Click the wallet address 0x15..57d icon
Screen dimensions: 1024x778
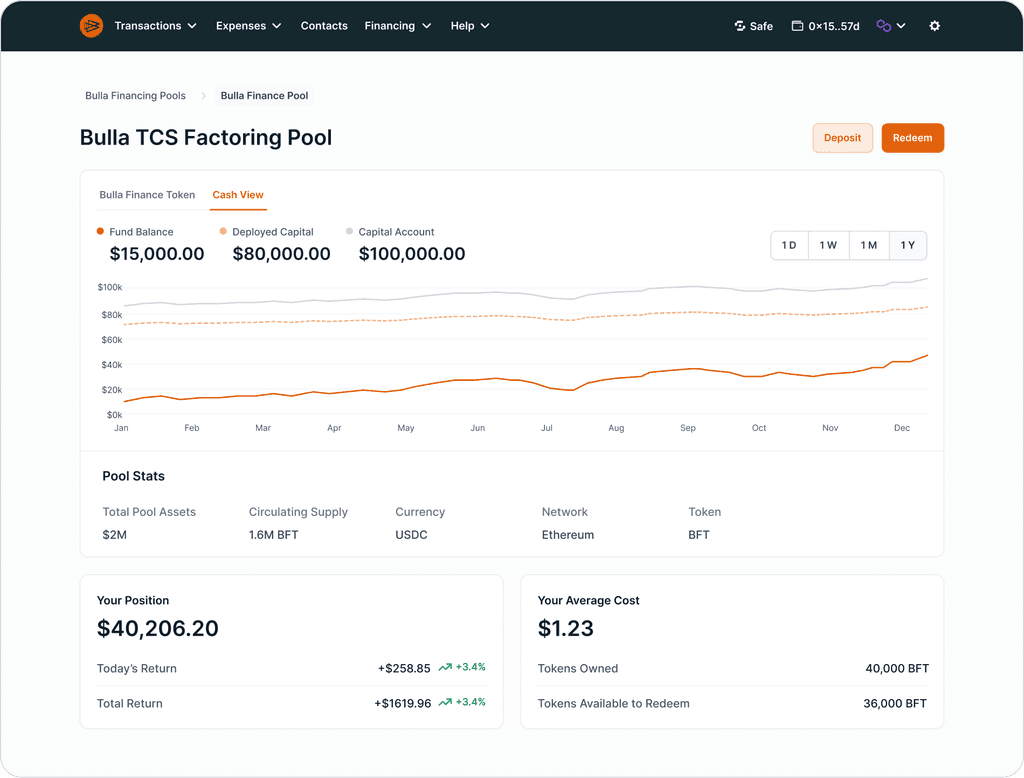(x=797, y=26)
